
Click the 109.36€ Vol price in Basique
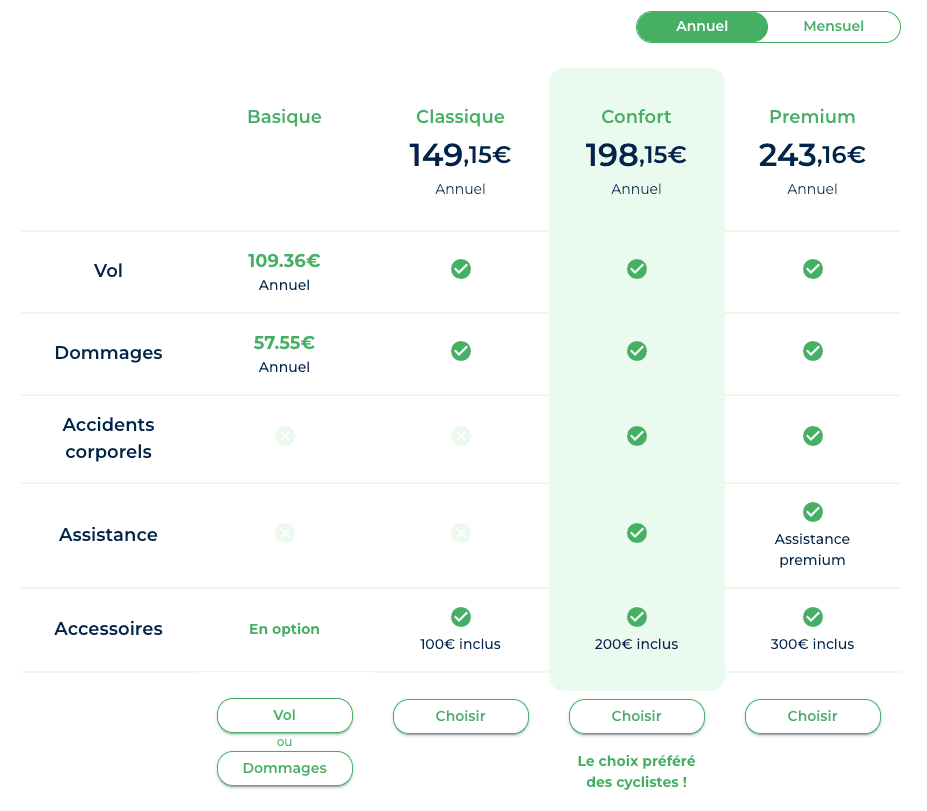click(285, 261)
